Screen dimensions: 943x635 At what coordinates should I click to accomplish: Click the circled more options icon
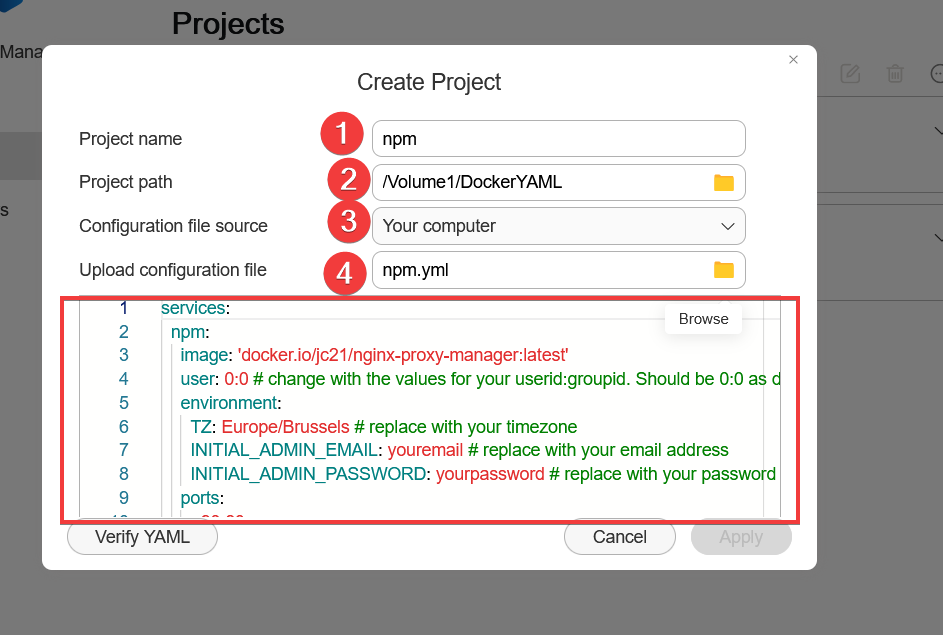click(937, 73)
